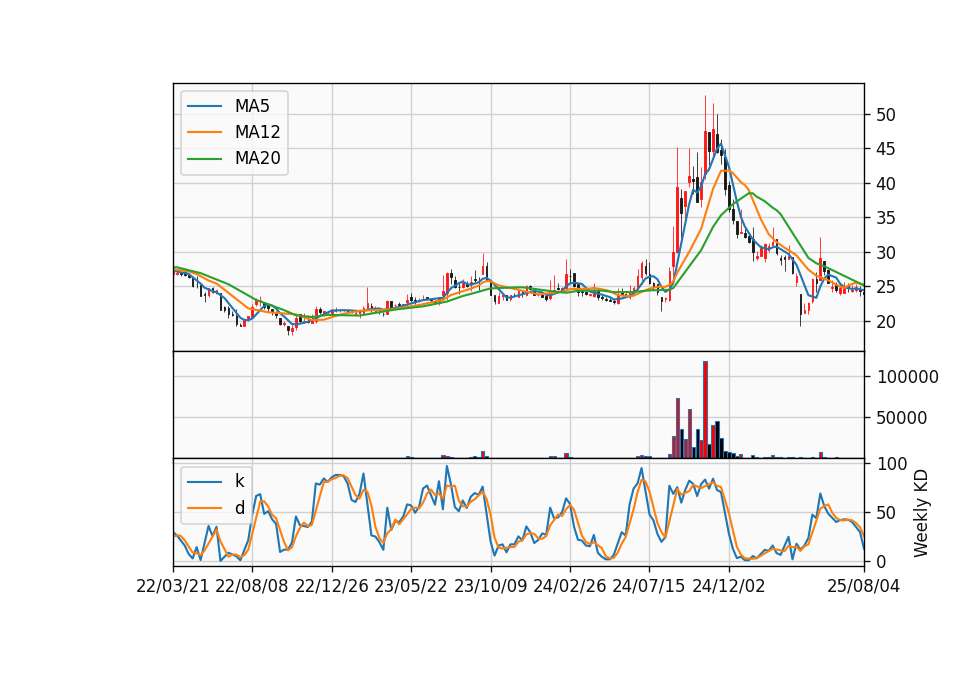Click the price axis value 45
This screenshot has height=690, width=960.
(x=886, y=149)
